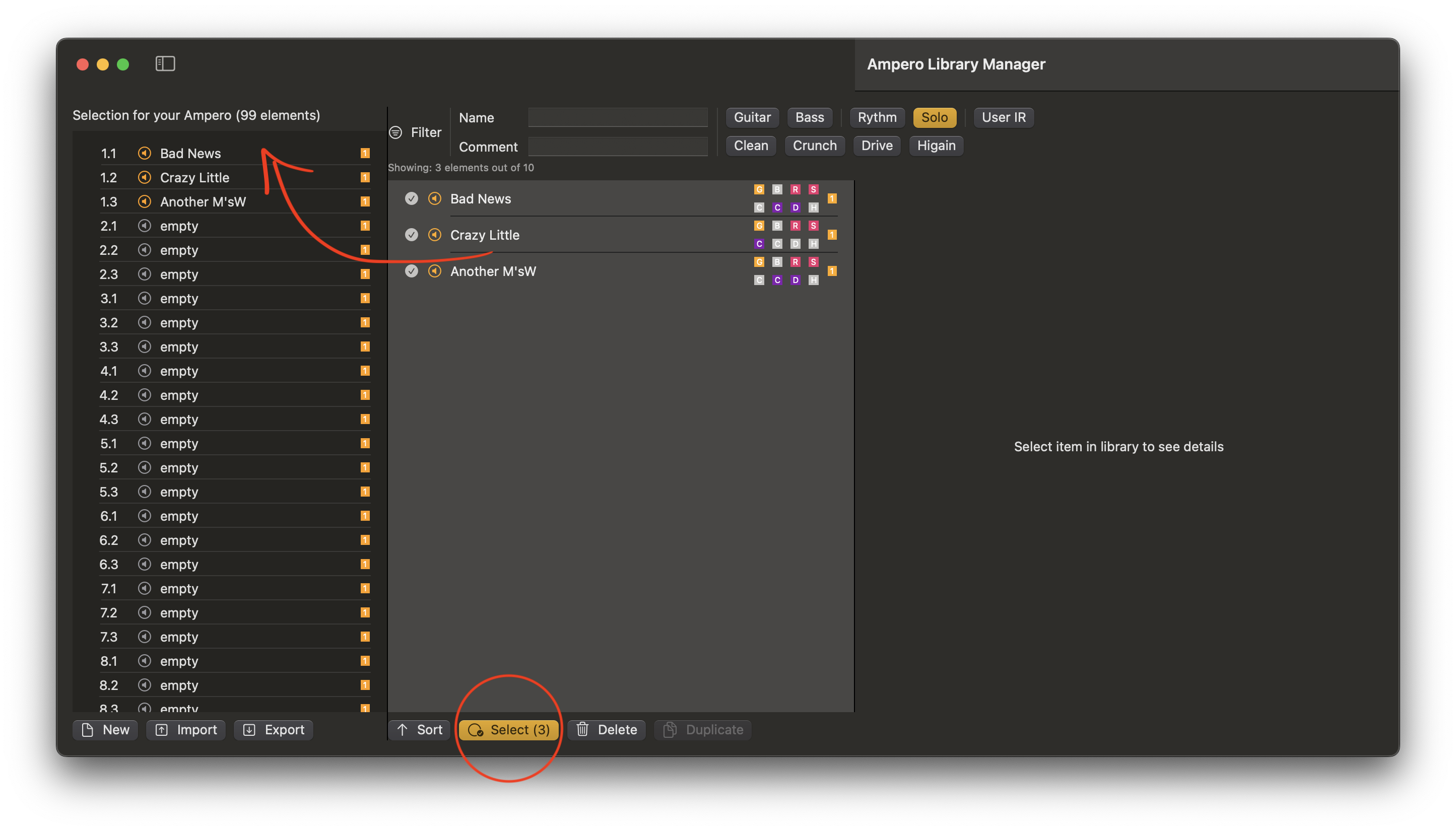The image size is (1456, 831).
Task: Click the orange speaker icon on Bad News in the library
Action: [434, 198]
